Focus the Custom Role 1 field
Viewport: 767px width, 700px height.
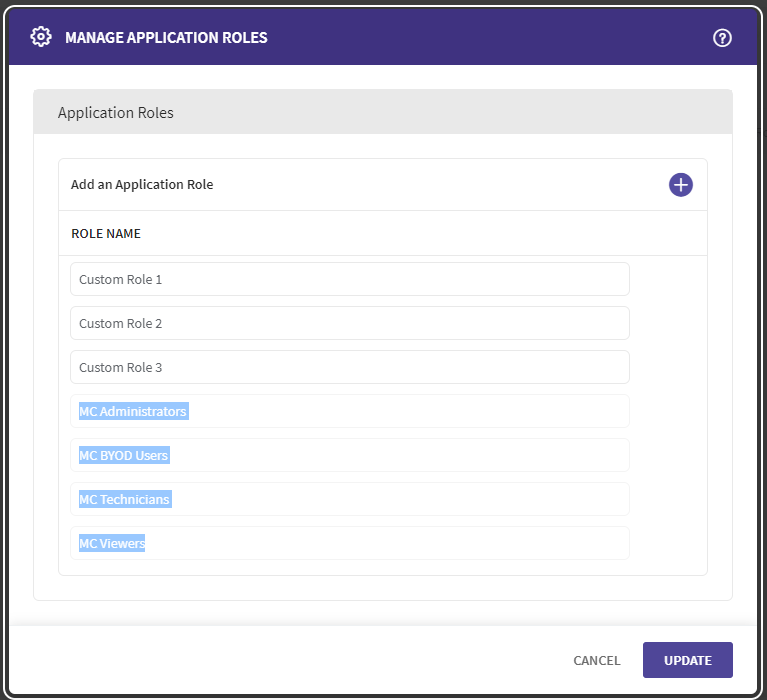click(349, 279)
